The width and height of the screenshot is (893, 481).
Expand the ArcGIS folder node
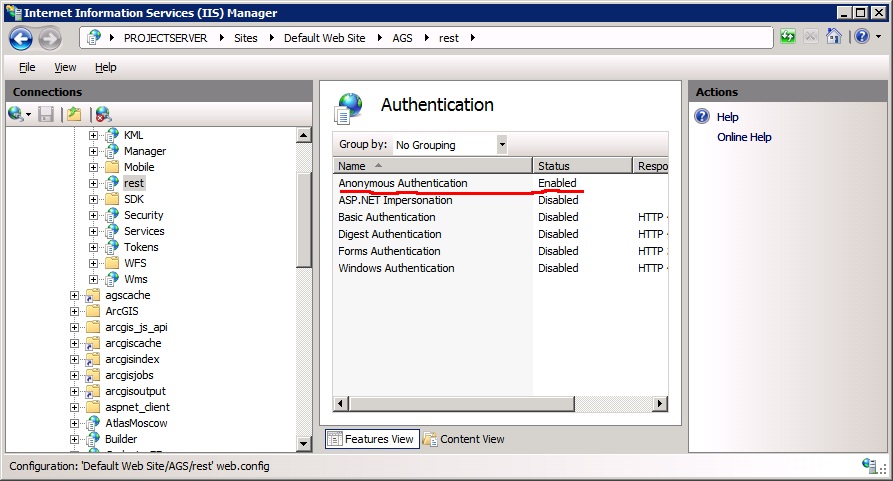[x=74, y=311]
